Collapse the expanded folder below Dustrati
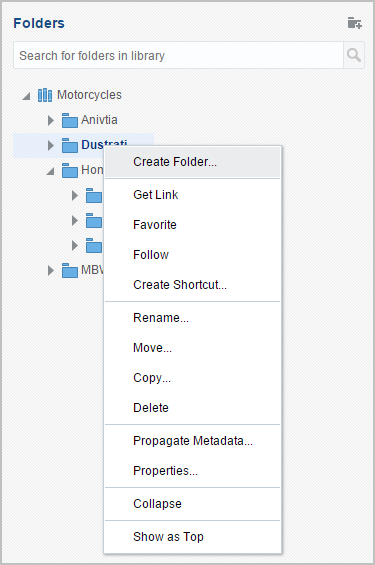 (50, 171)
